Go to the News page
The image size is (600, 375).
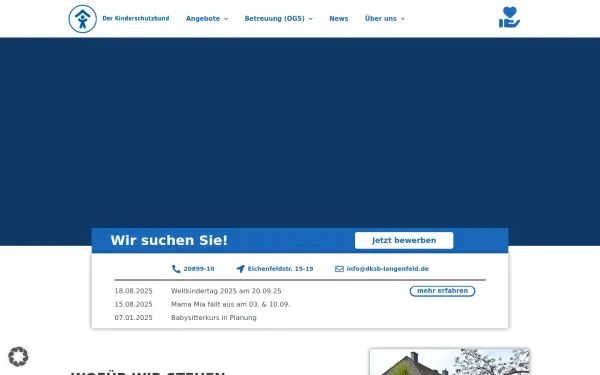point(339,18)
